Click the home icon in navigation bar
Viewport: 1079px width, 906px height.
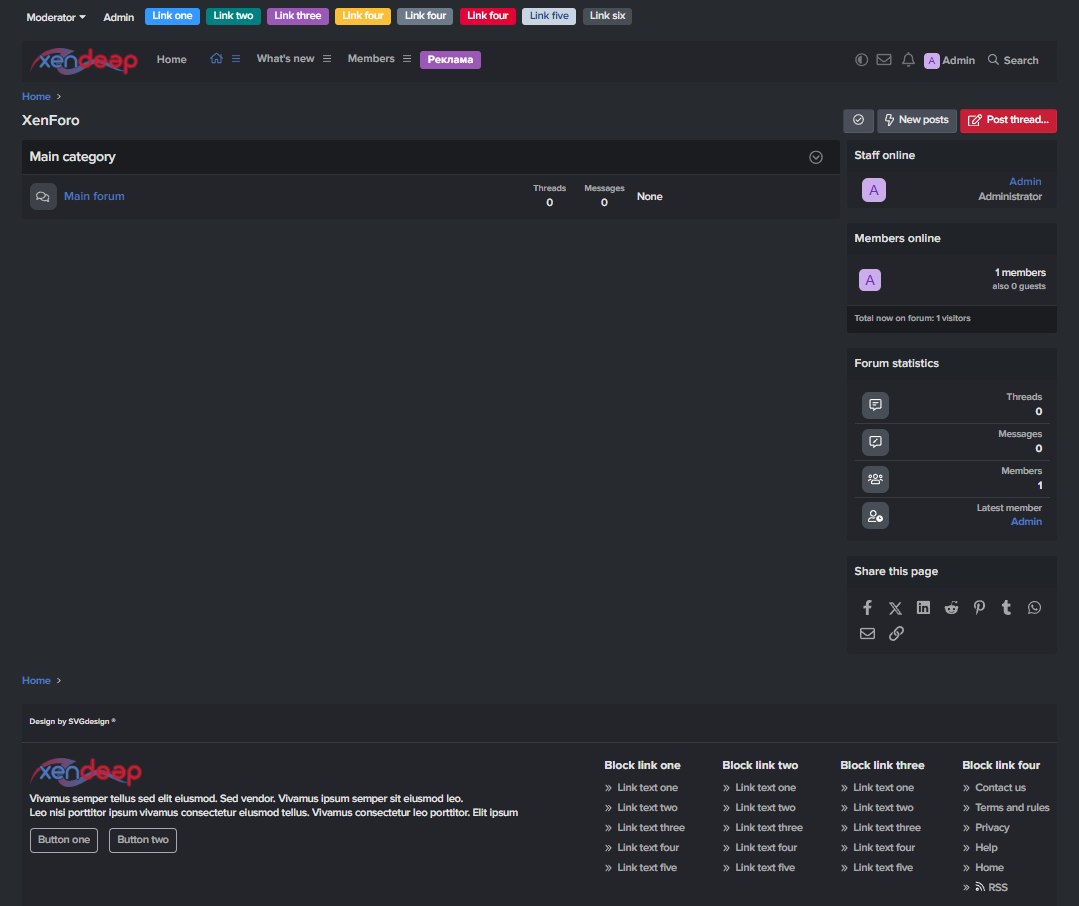tap(216, 59)
